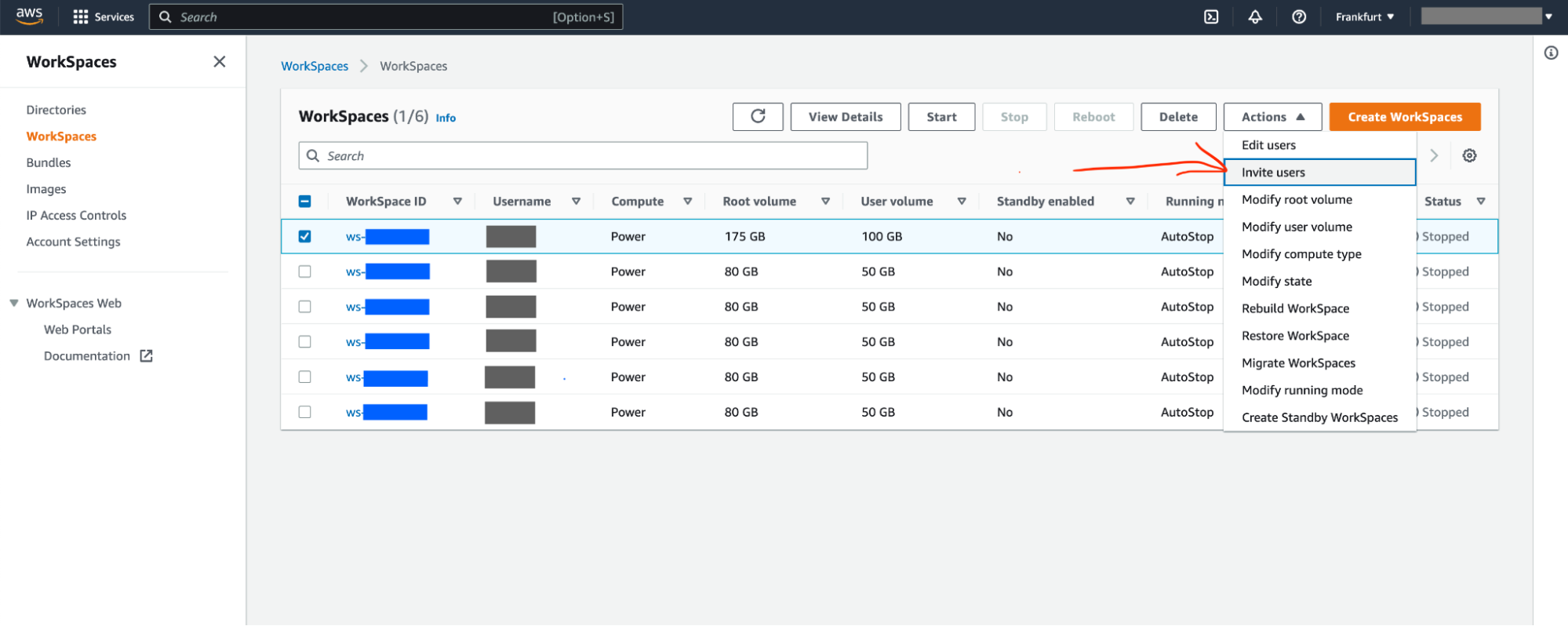This screenshot has height=626, width=1568.
Task: Select Create Standby WorkSpaces action
Action: (1319, 417)
